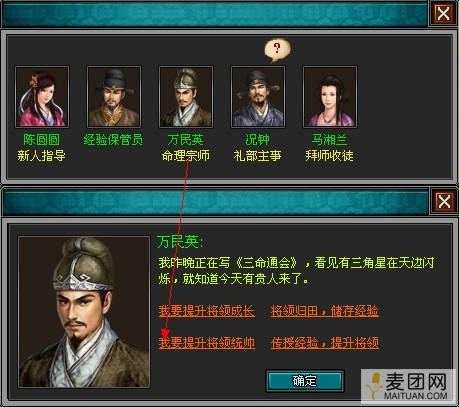Screen dimensions: 459x407
Task: Click the question mark quest bubble
Action: click(277, 50)
